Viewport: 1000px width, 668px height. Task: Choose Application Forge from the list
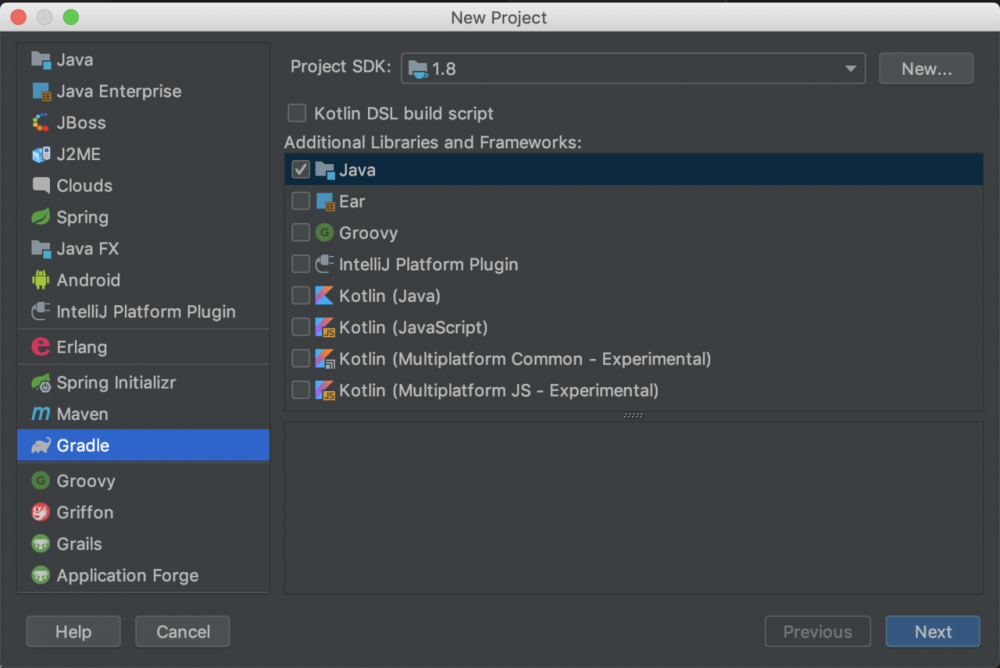pyautogui.click(x=127, y=576)
